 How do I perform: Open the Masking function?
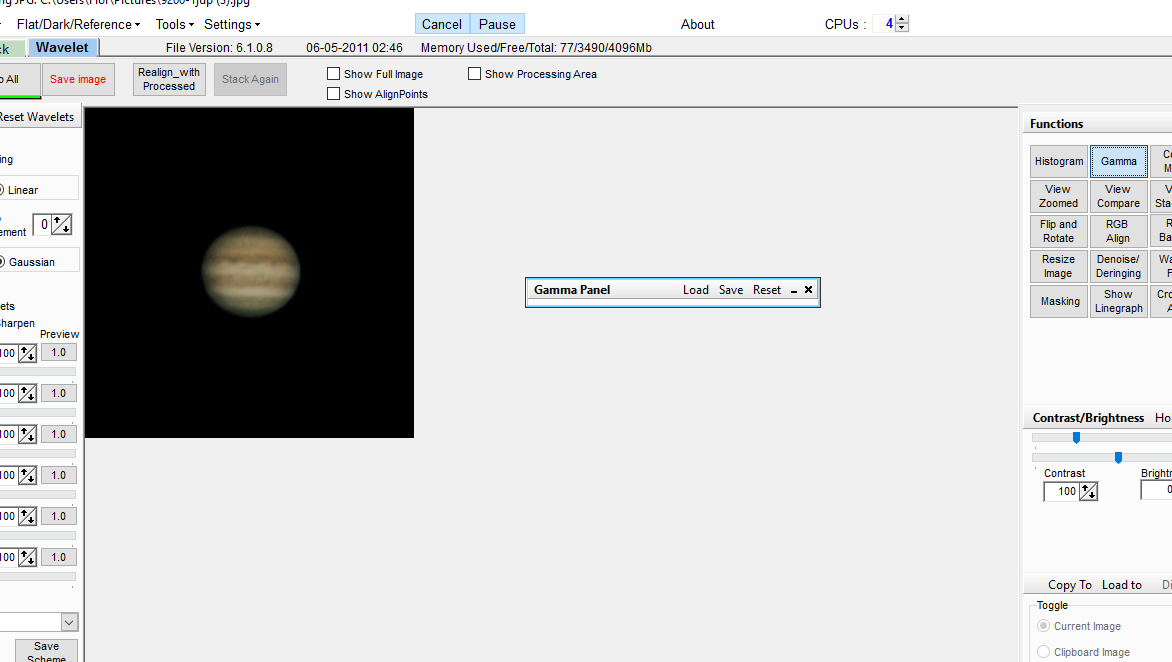click(1058, 301)
